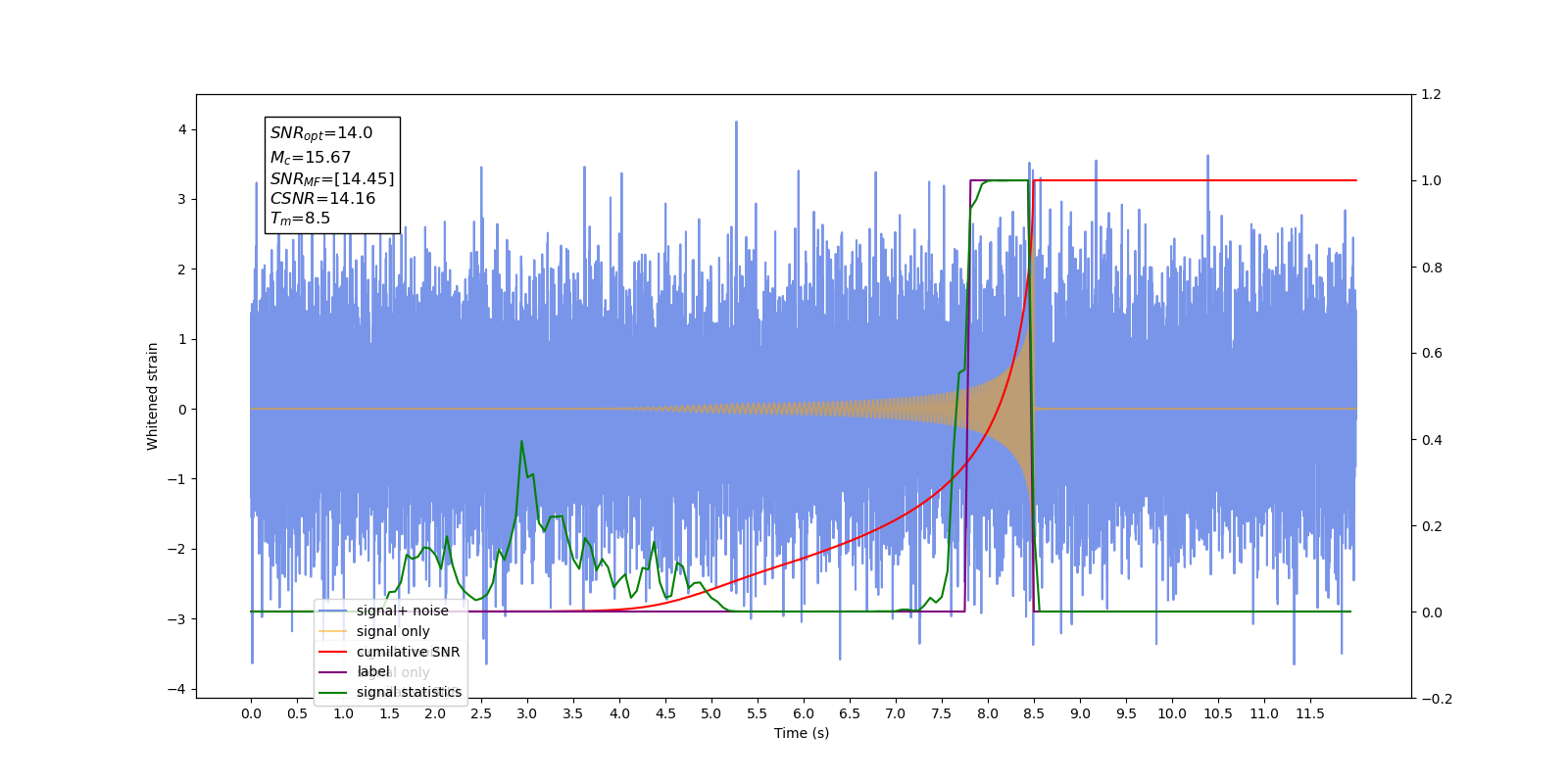
Task: Click the 1.0 tick on right axis
Action: coord(1431,181)
